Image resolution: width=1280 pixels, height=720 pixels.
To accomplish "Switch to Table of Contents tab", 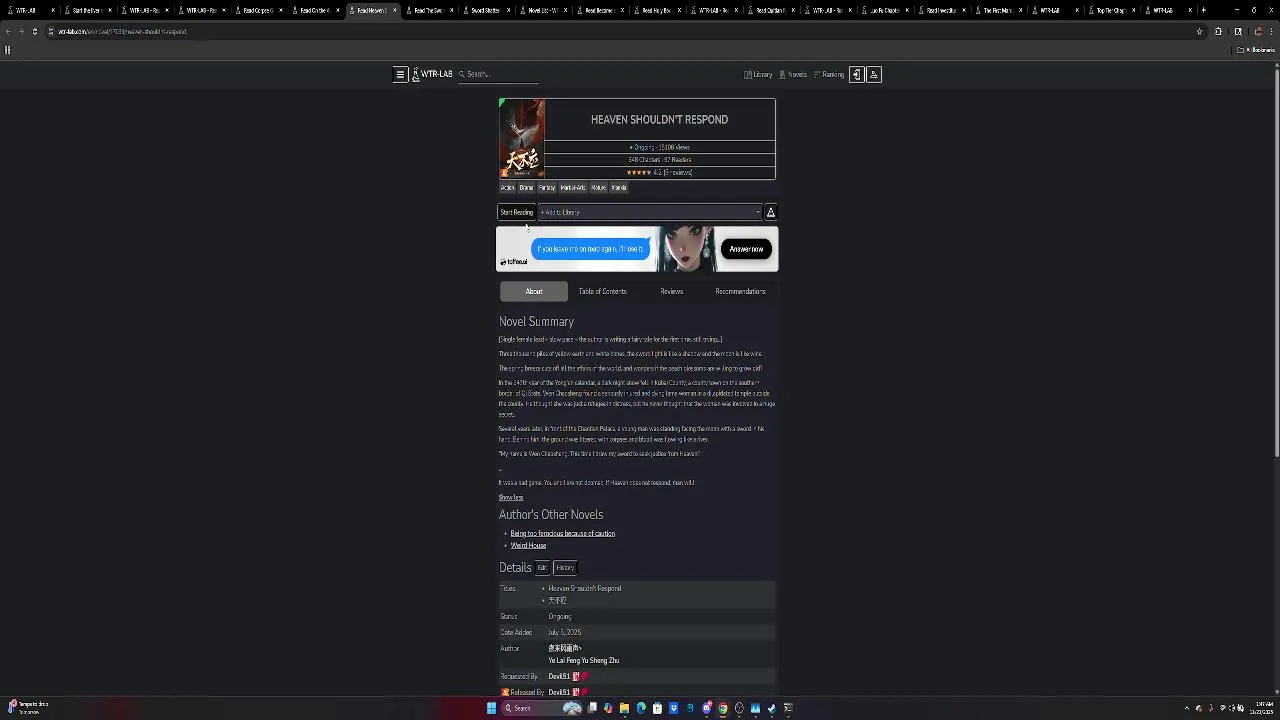I will pos(602,291).
